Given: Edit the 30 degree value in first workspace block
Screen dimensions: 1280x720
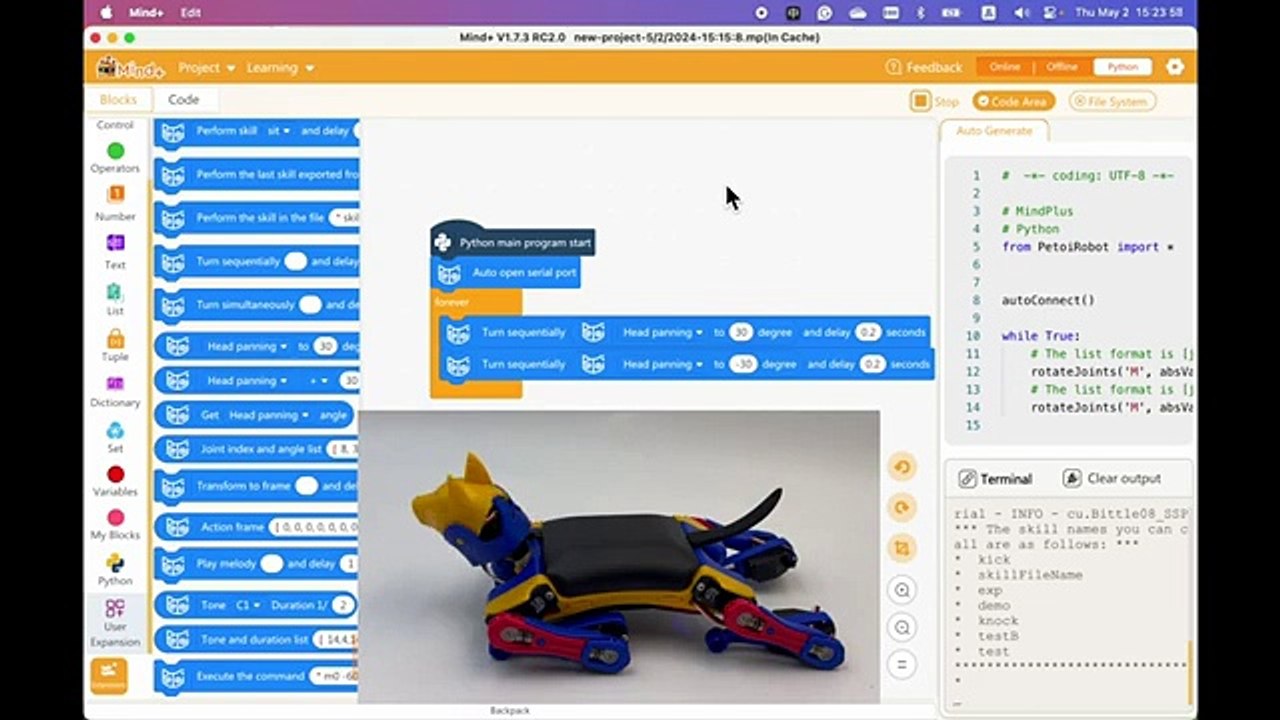Looking at the screenshot, I should 740,332.
